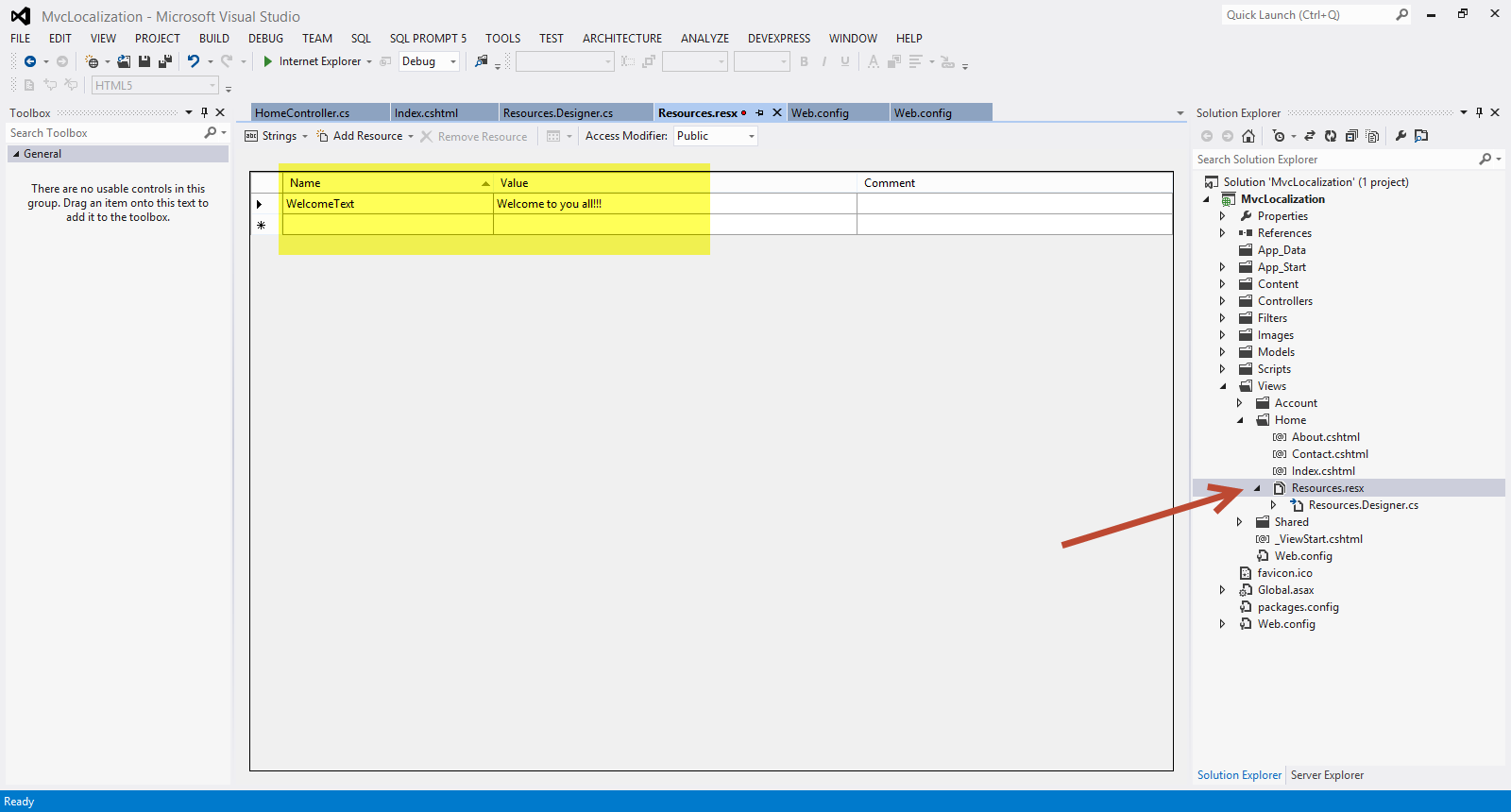This screenshot has width=1511, height=812.
Task: Pin the Solution Explorer panel with the pushpin
Action: tap(1480, 112)
